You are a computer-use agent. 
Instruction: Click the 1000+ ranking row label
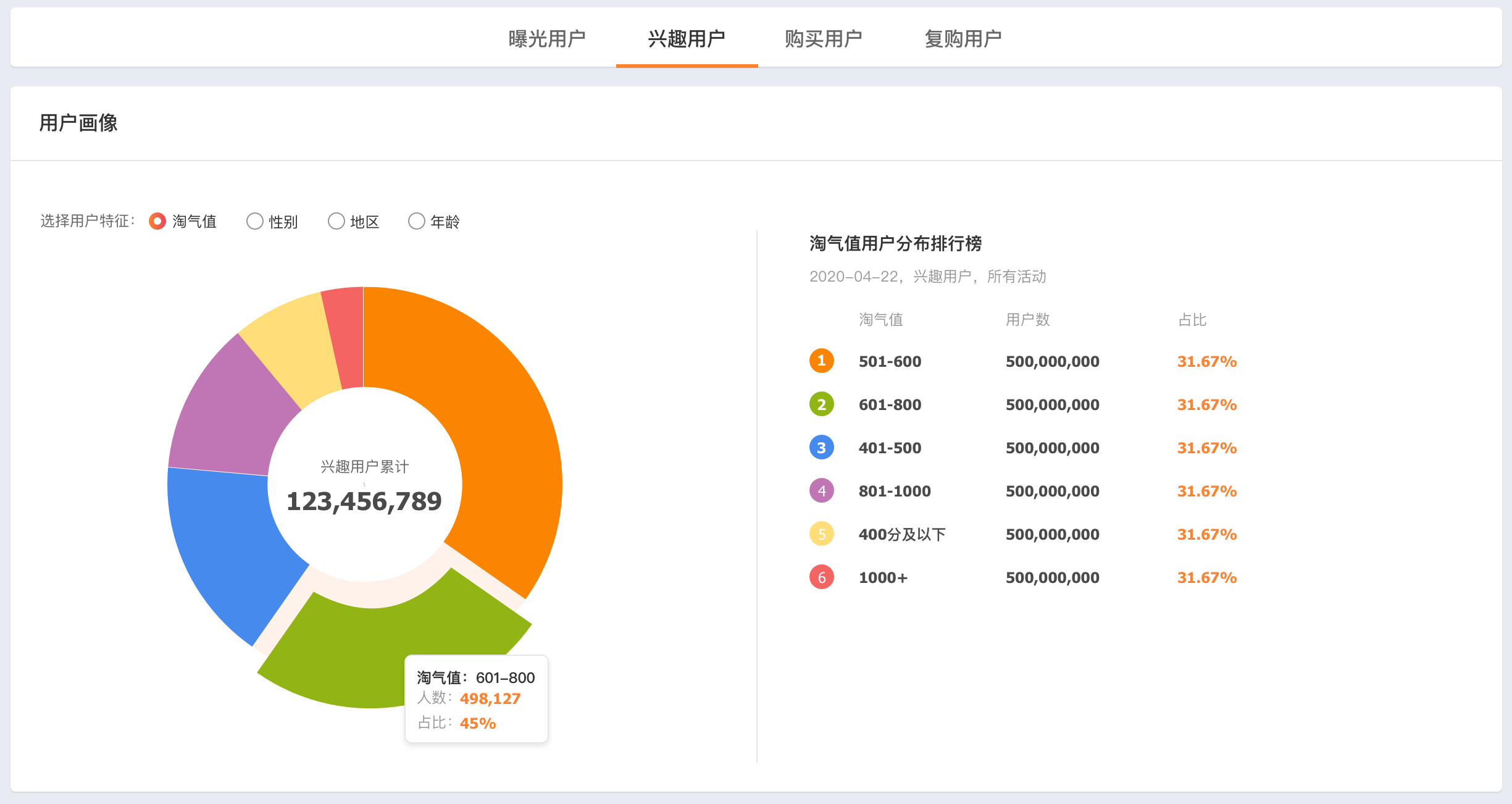(x=883, y=577)
